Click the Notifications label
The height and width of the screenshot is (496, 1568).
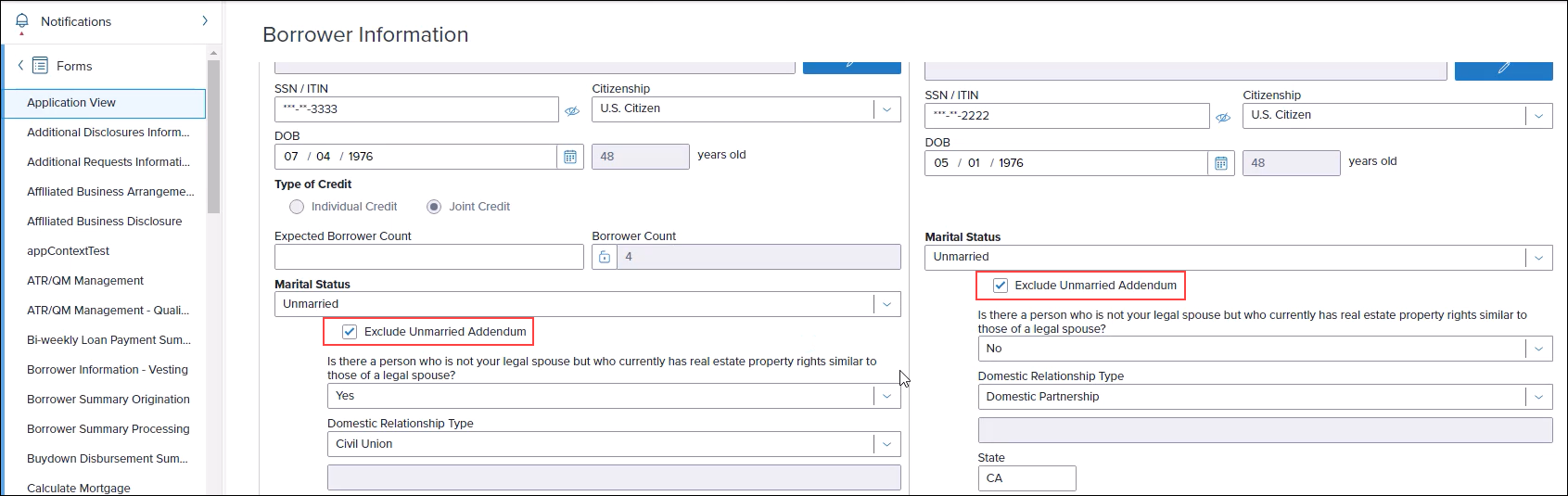click(x=76, y=21)
